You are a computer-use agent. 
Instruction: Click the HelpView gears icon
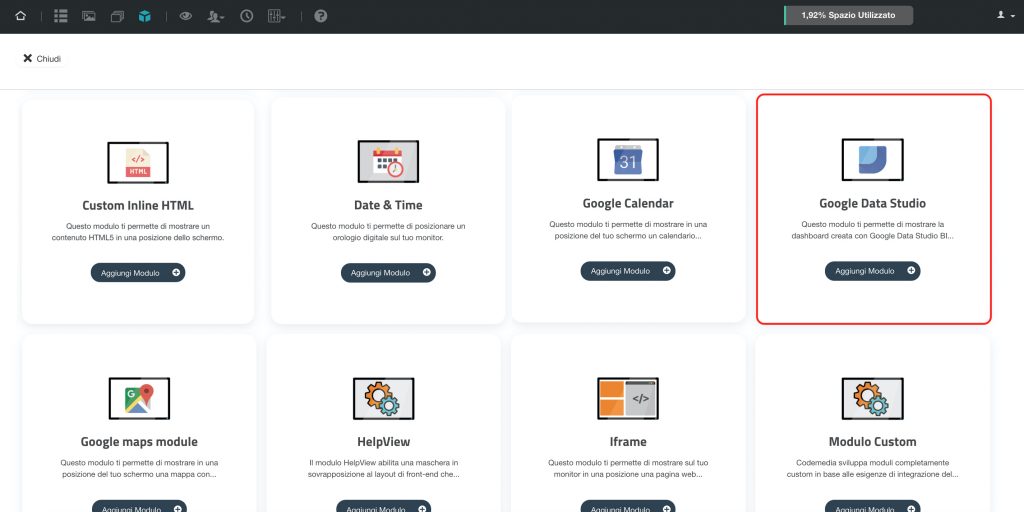pyautogui.click(x=383, y=398)
